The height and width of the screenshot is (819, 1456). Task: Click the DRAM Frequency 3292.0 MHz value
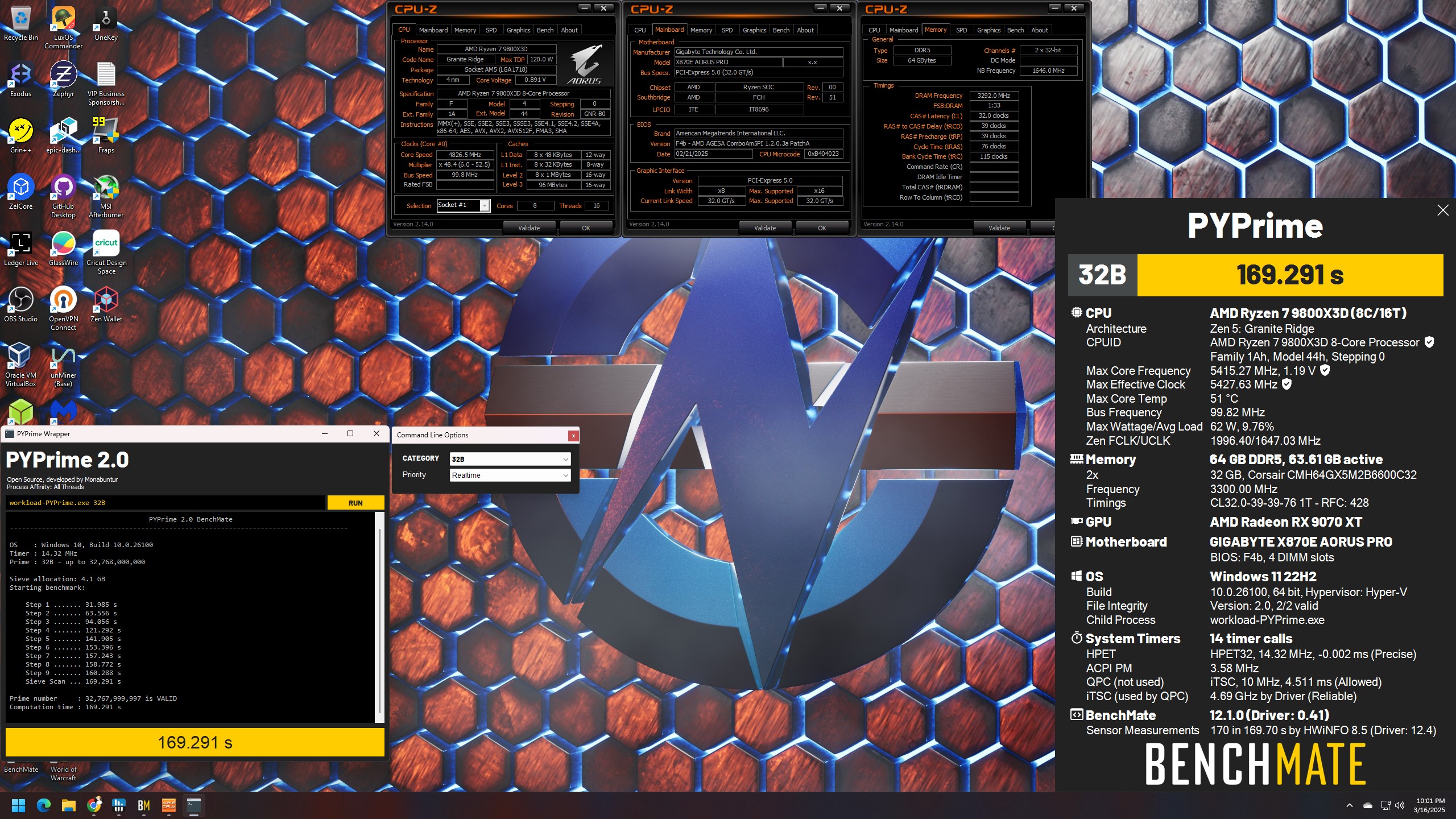[994, 96]
